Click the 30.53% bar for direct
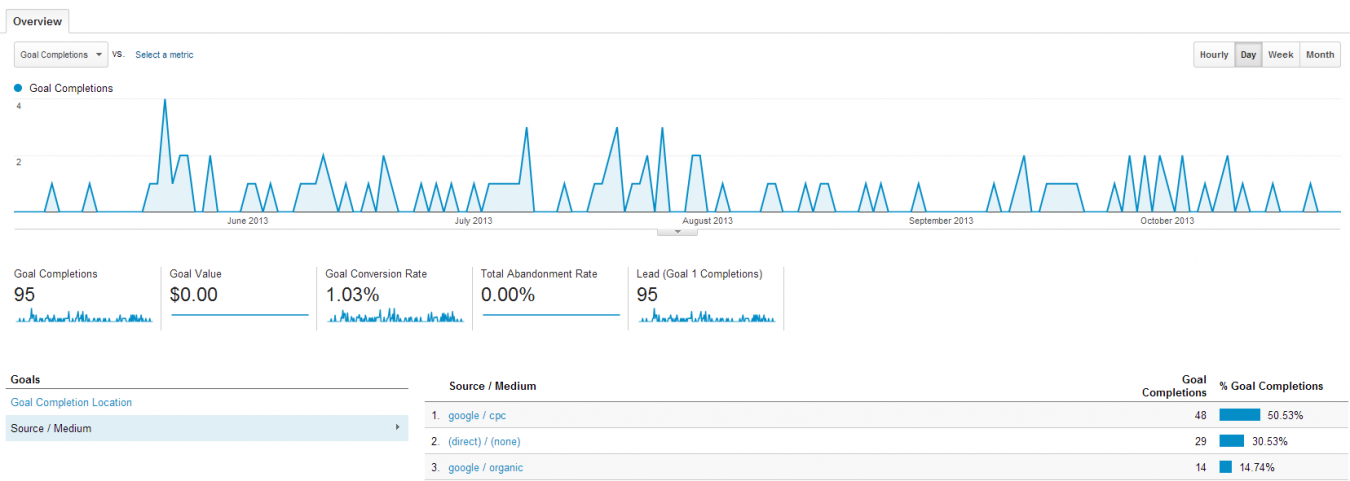Viewport: 1350px width, 481px height. 1232,441
